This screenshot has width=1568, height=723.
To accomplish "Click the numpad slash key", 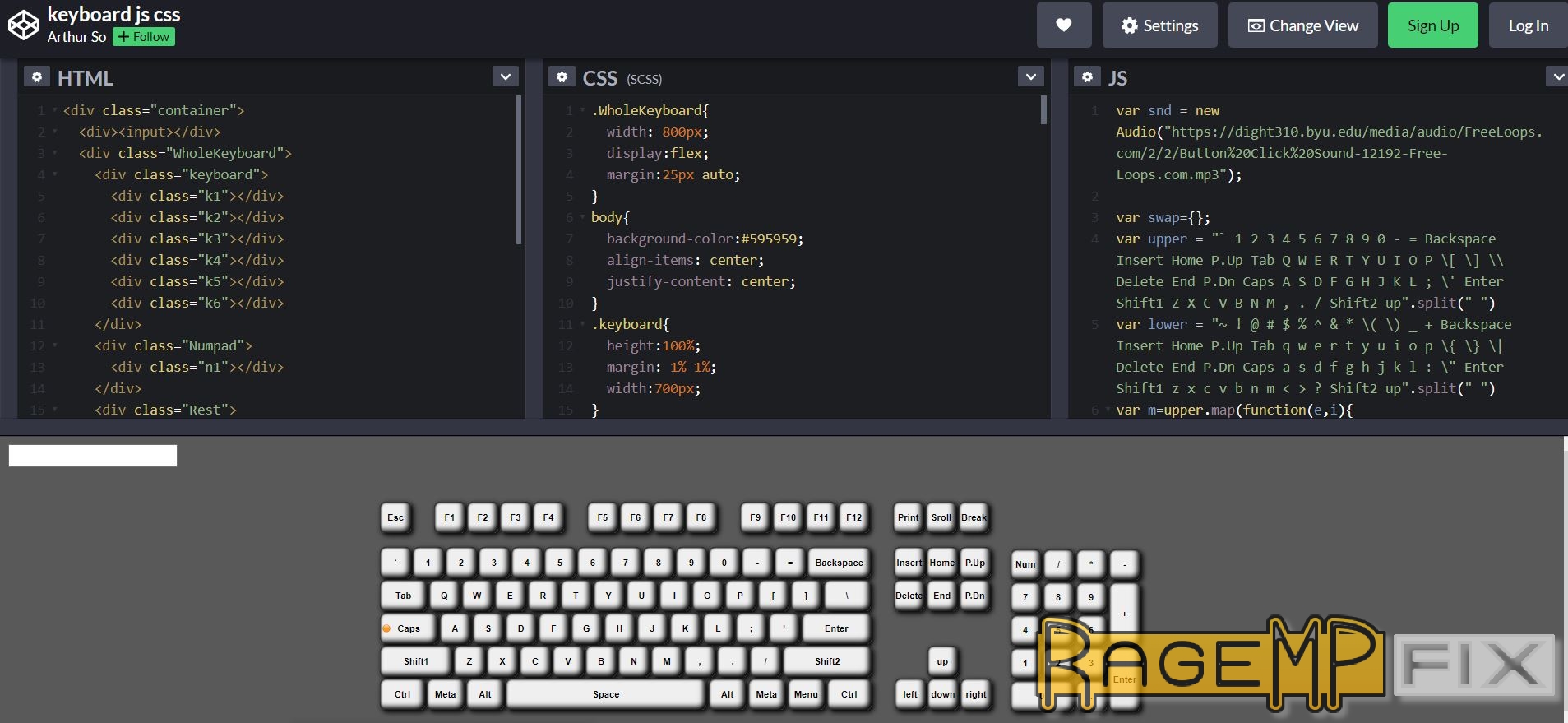I will coord(1058,564).
